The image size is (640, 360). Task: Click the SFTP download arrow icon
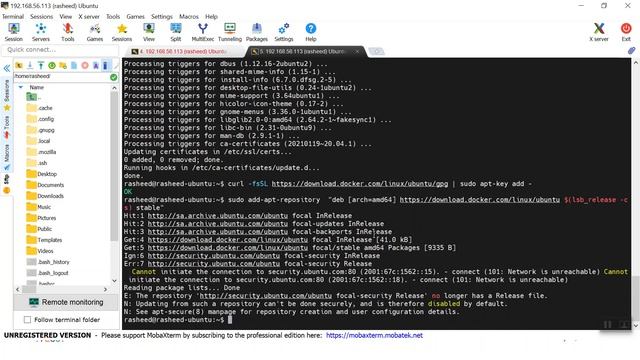point(30,65)
